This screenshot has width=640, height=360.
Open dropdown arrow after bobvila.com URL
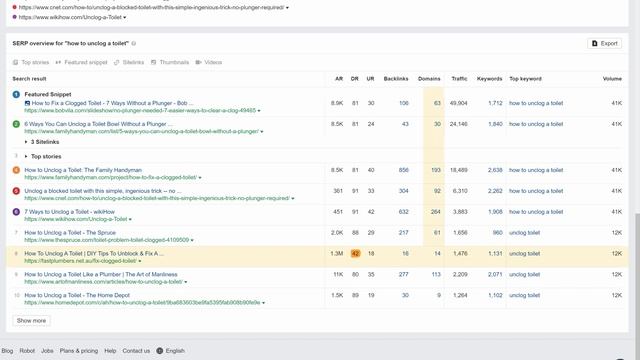point(259,111)
